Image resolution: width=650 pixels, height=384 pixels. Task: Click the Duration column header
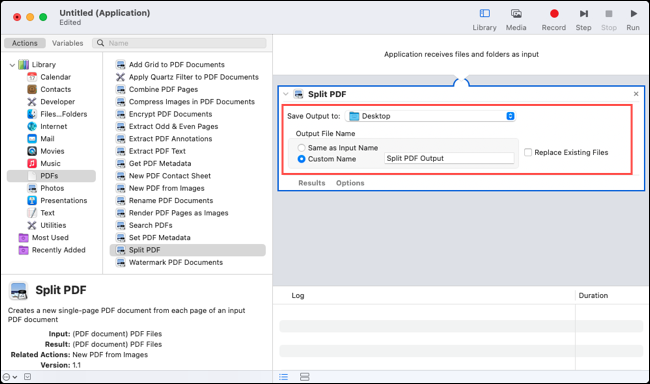[x=593, y=296]
